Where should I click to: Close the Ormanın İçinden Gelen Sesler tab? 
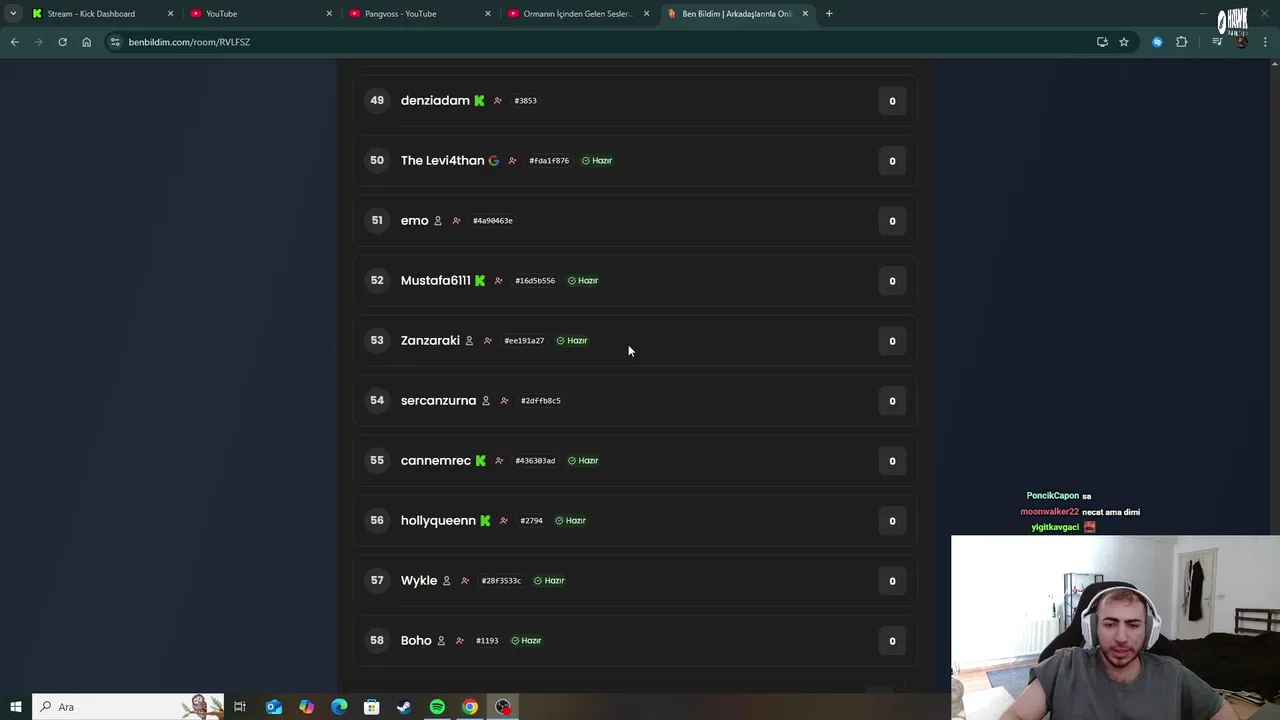point(646,14)
